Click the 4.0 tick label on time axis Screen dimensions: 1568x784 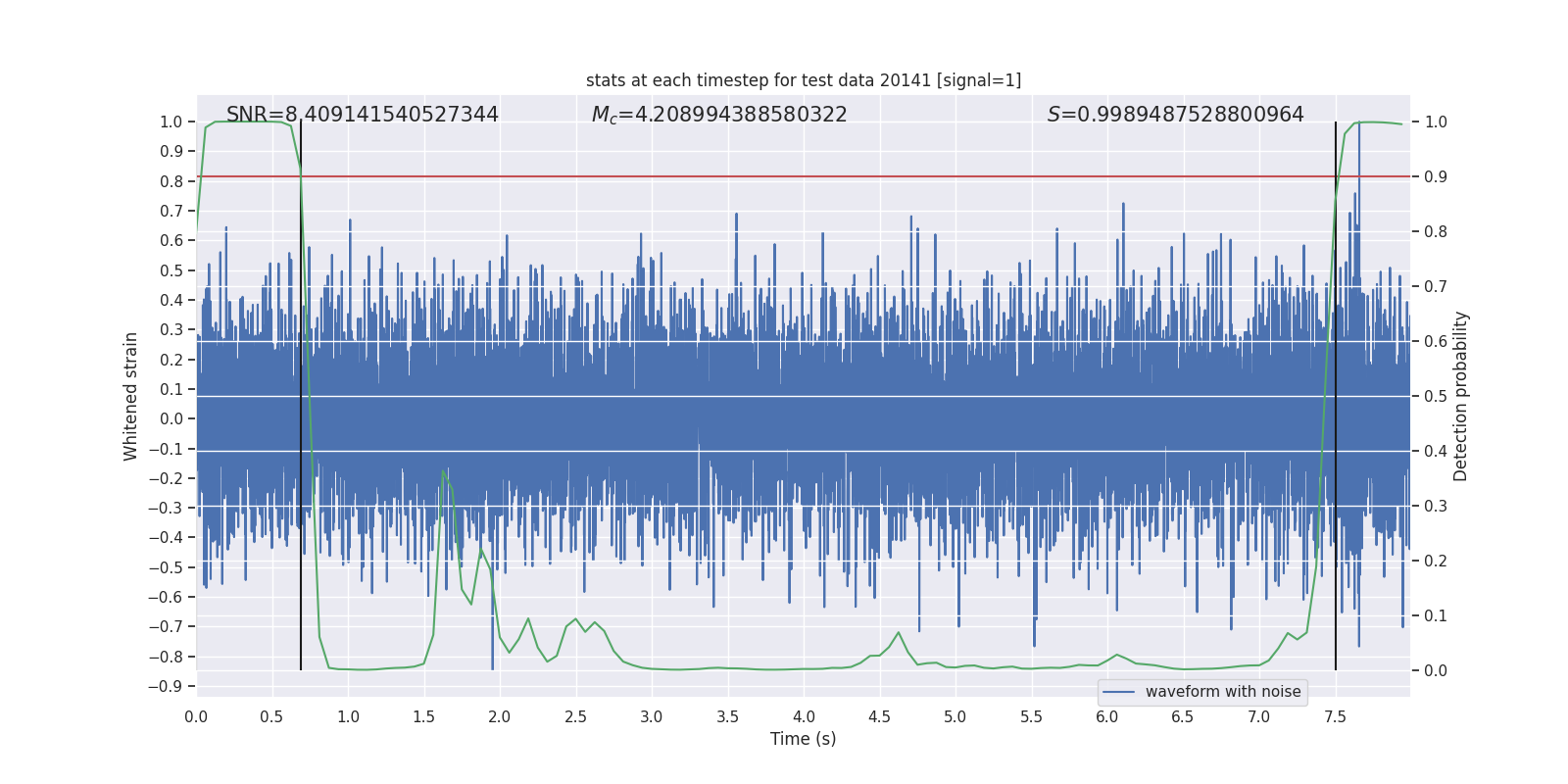coord(804,716)
